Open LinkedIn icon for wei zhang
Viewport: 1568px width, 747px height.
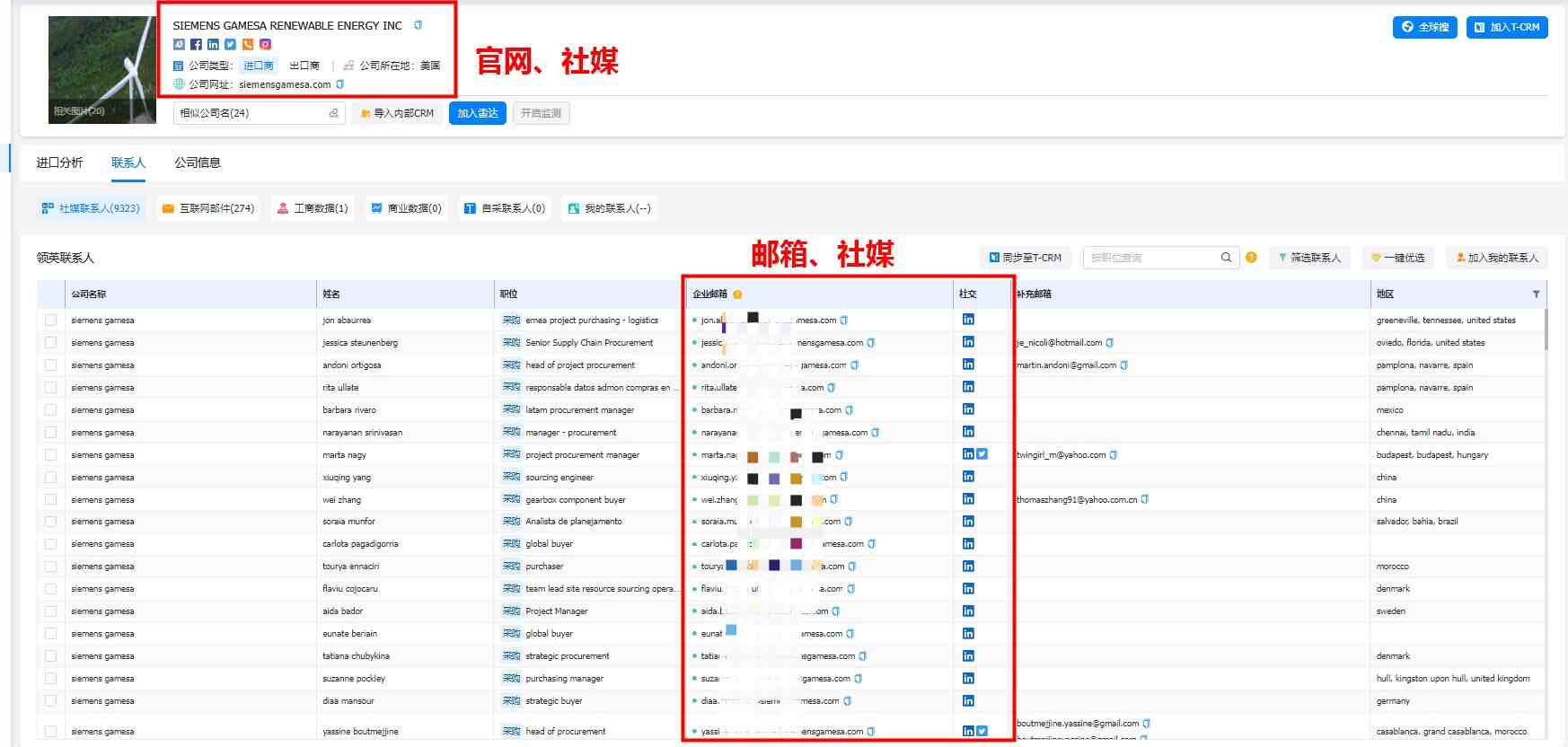tap(968, 499)
